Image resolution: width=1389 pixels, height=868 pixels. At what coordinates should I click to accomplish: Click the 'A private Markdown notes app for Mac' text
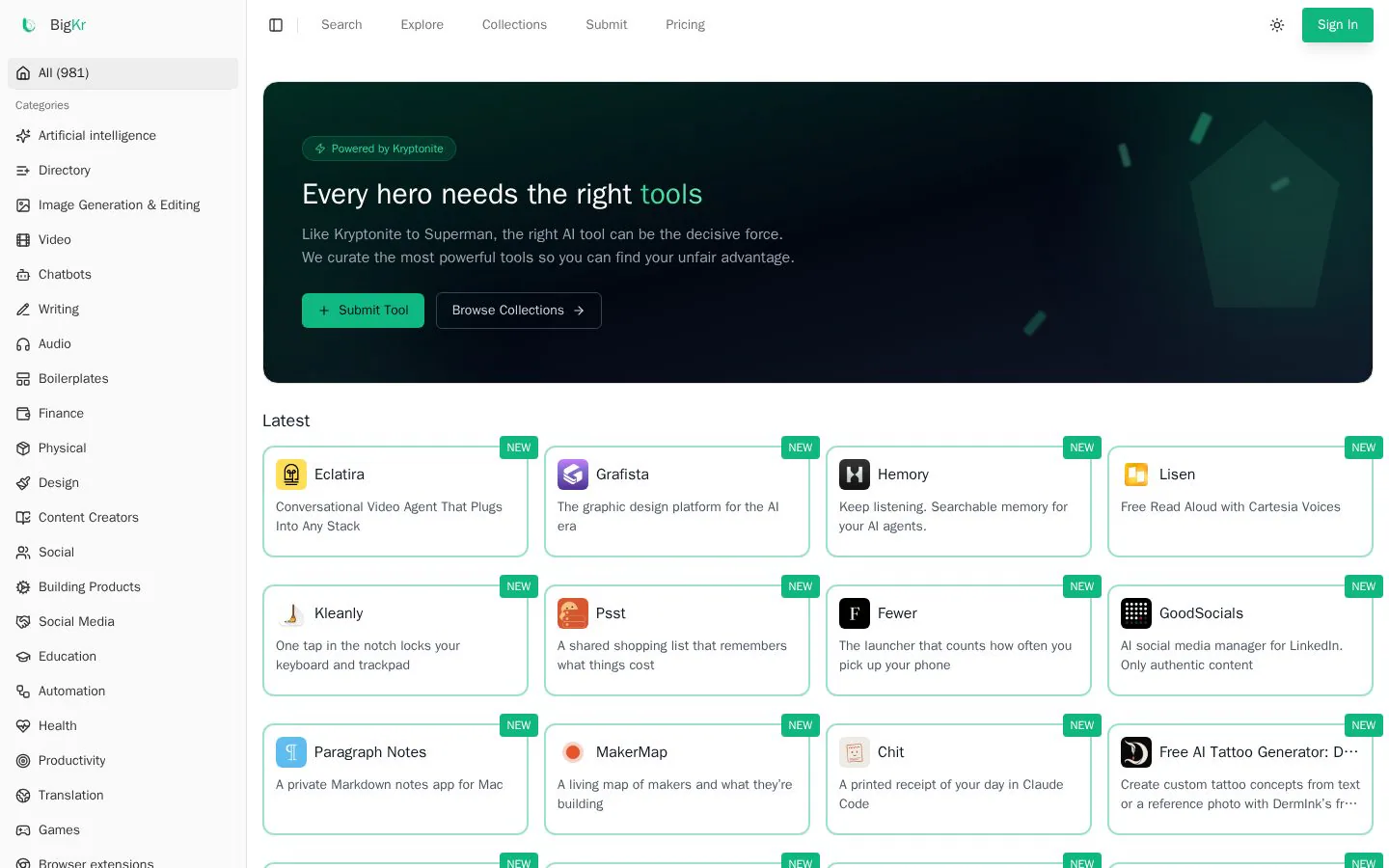tap(390, 785)
